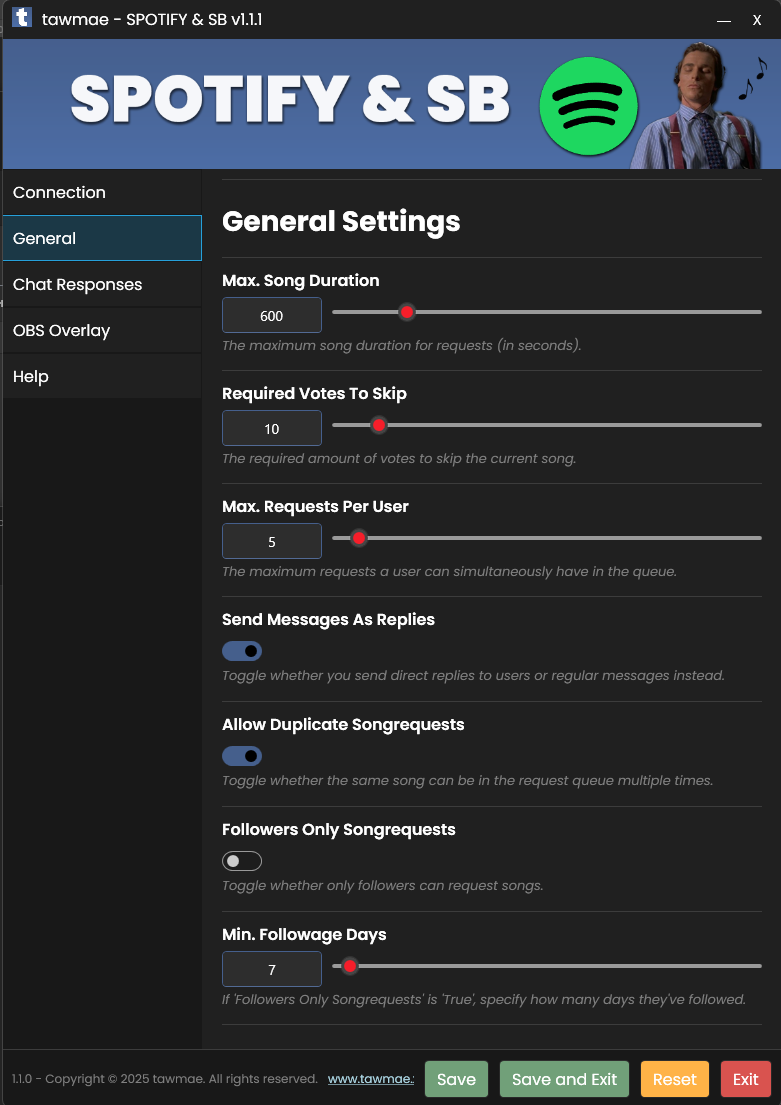Click the red Exit button

[x=745, y=1079]
